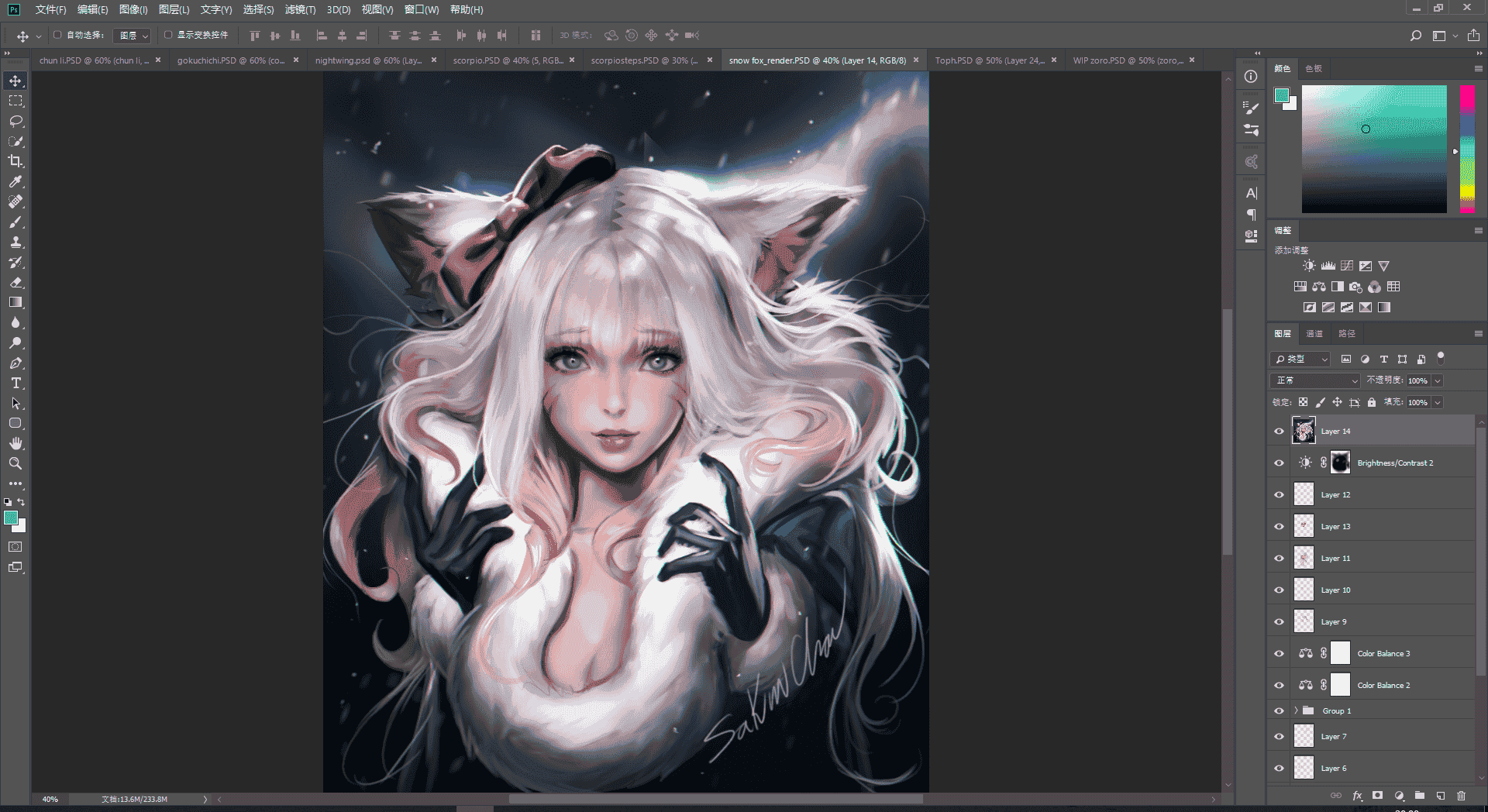Screen dimensions: 1488x812
Task: Open the layer filter type dropdown
Action: (x=1300, y=359)
